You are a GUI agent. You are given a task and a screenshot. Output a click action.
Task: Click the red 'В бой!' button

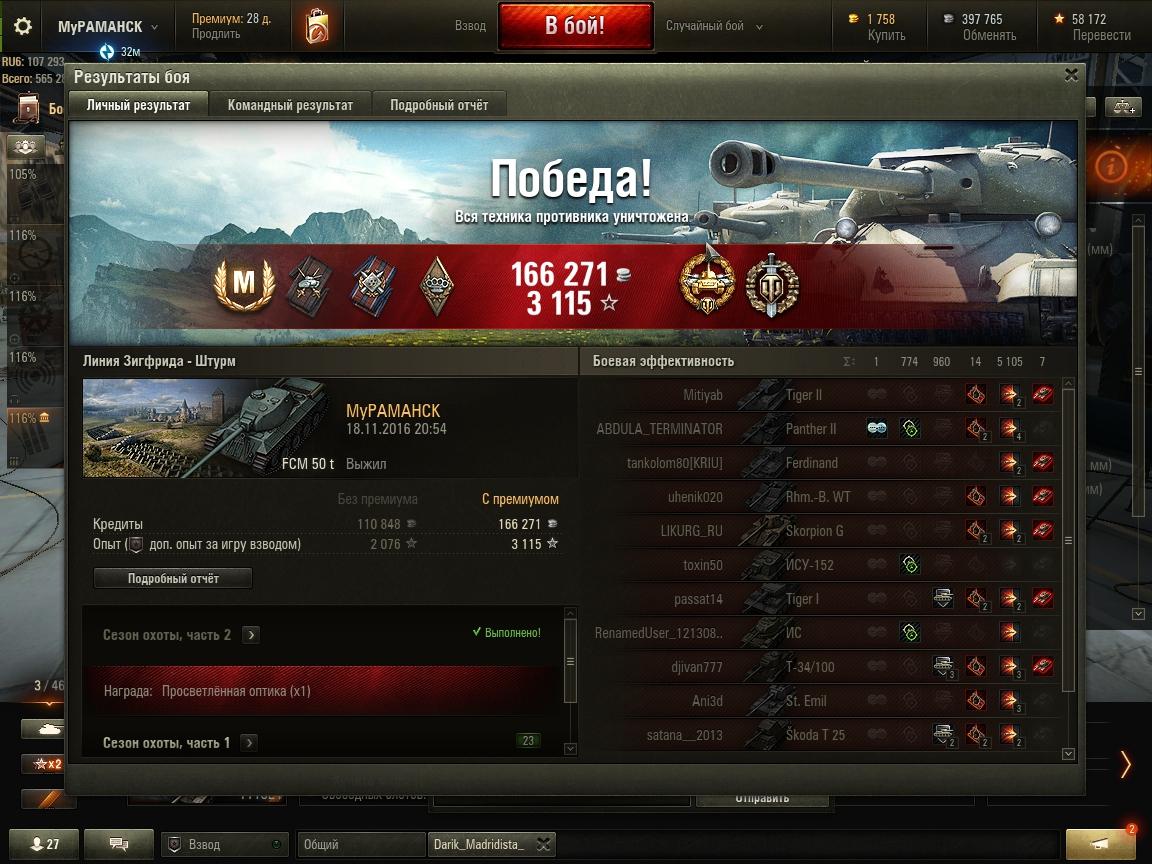coord(575,26)
